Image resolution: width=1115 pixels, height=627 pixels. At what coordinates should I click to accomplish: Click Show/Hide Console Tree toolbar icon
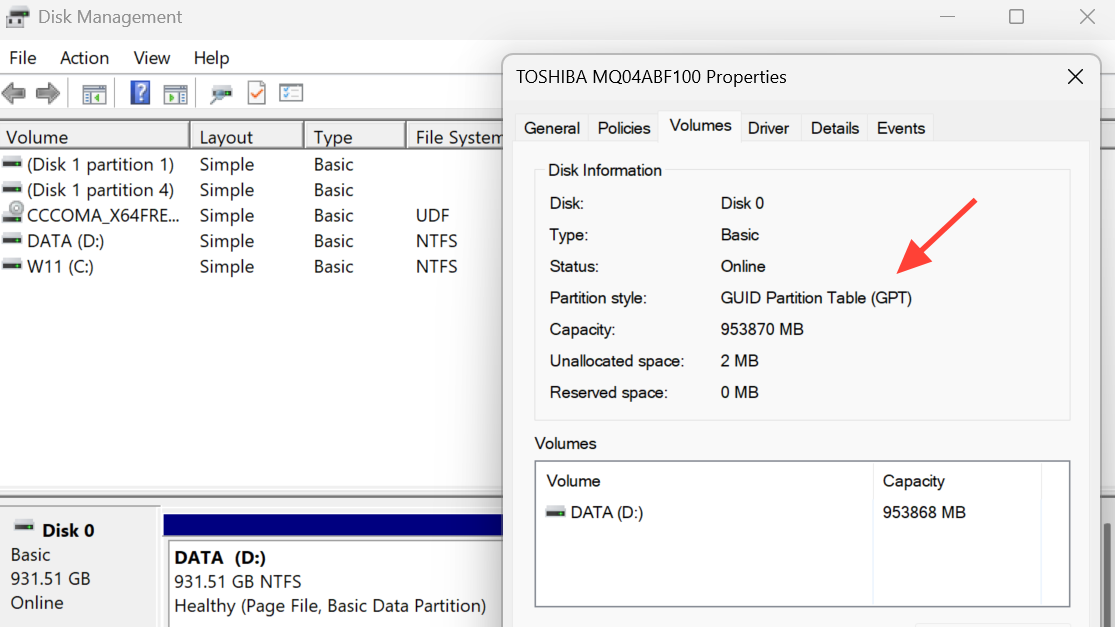[x=94, y=94]
